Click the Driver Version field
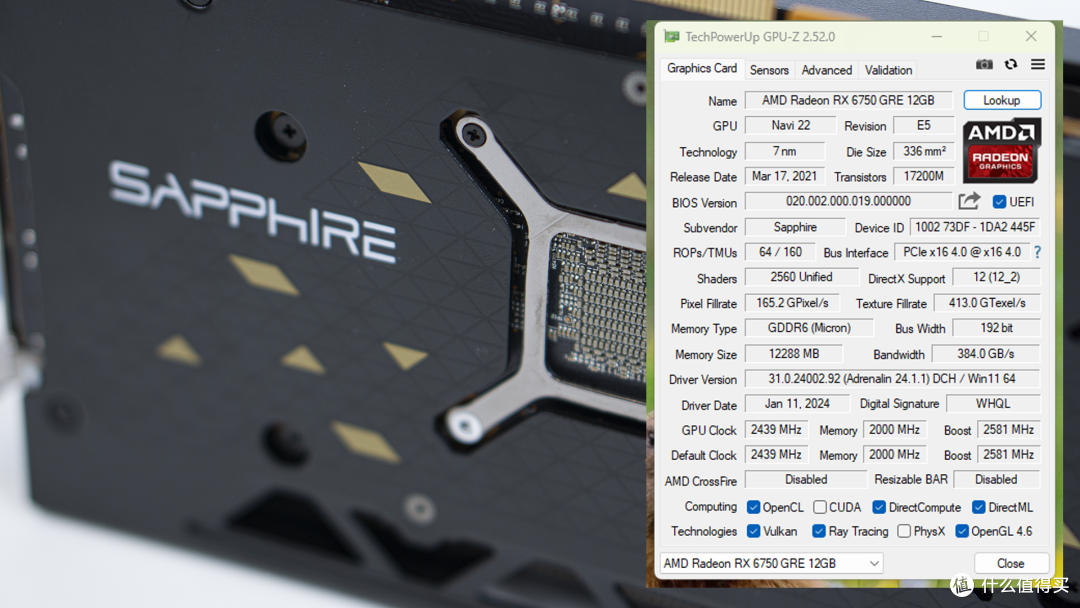The height and width of the screenshot is (608, 1080). [x=892, y=379]
